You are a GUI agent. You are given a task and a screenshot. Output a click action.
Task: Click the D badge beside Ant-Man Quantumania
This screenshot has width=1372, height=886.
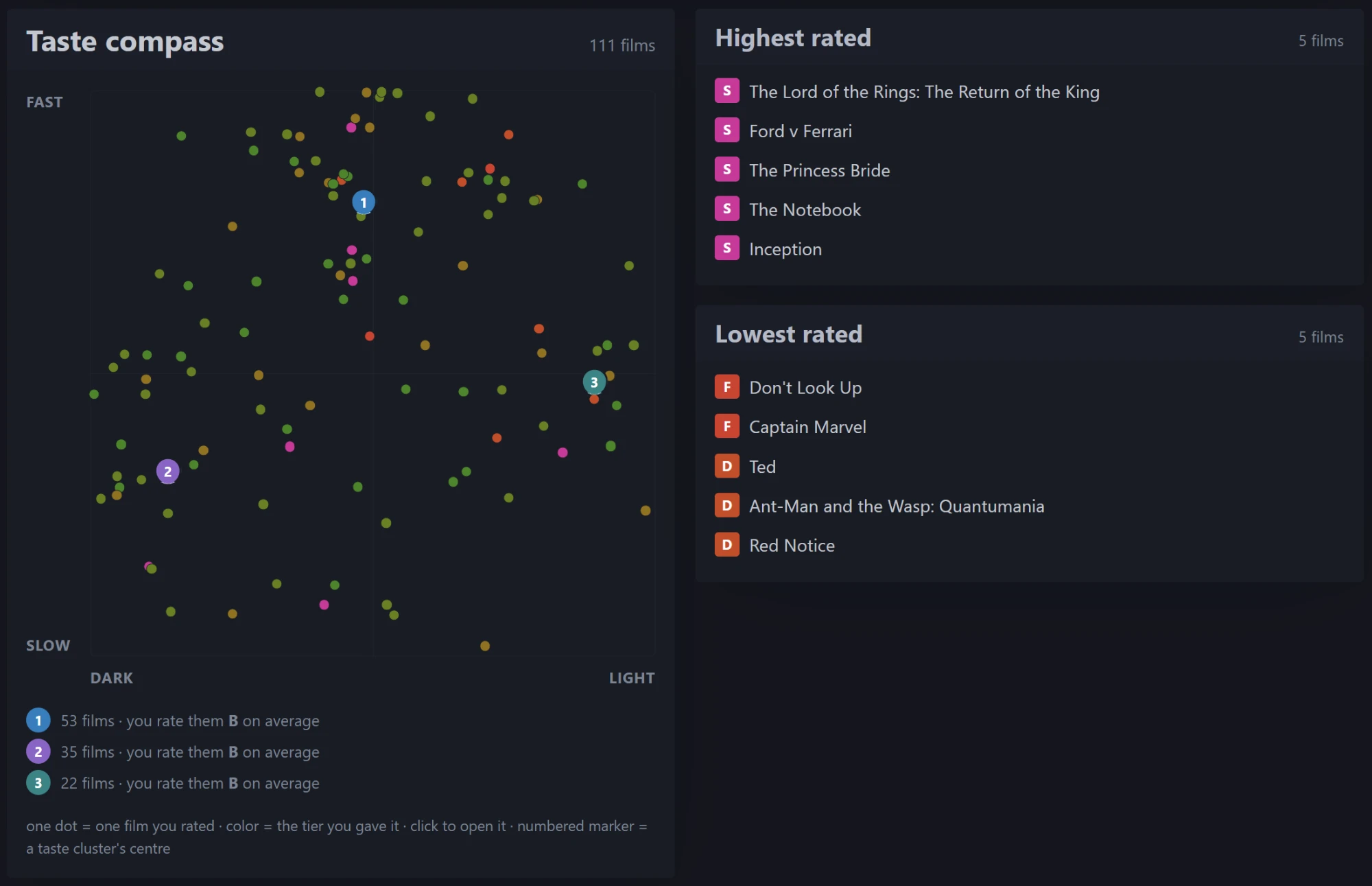click(x=727, y=506)
